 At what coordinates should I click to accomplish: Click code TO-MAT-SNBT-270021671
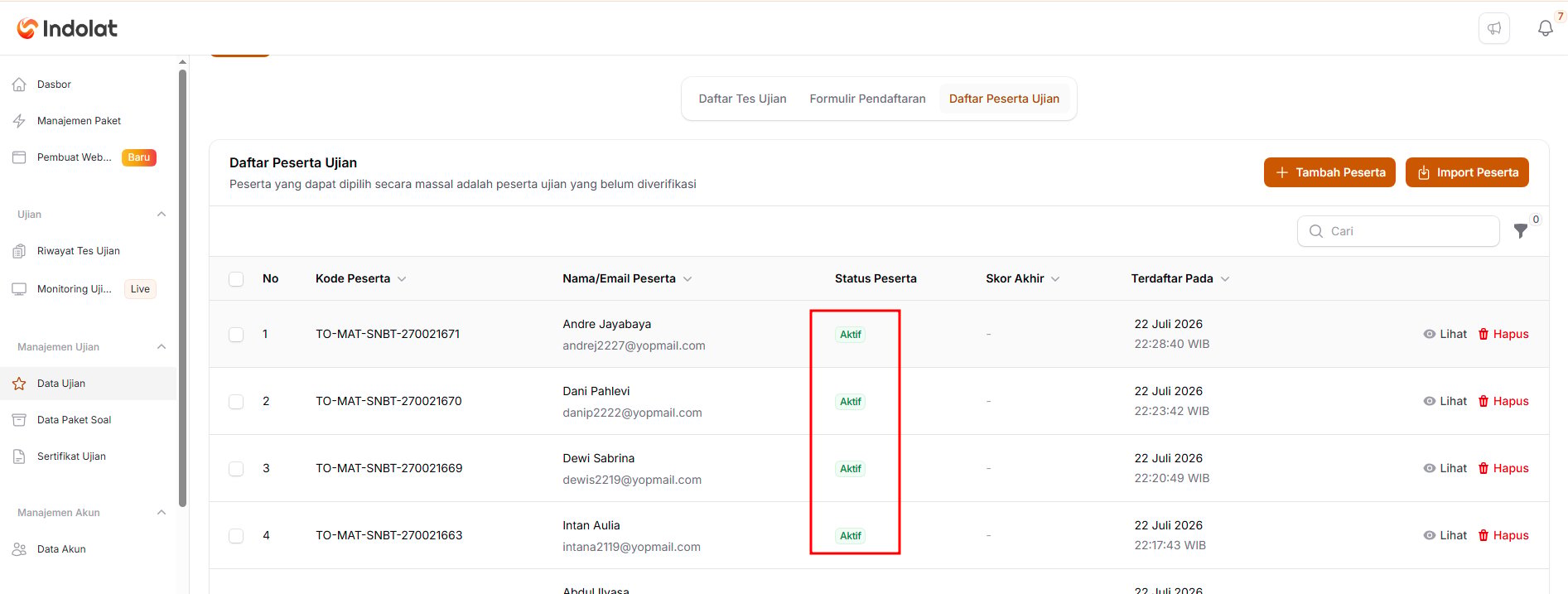(x=388, y=334)
